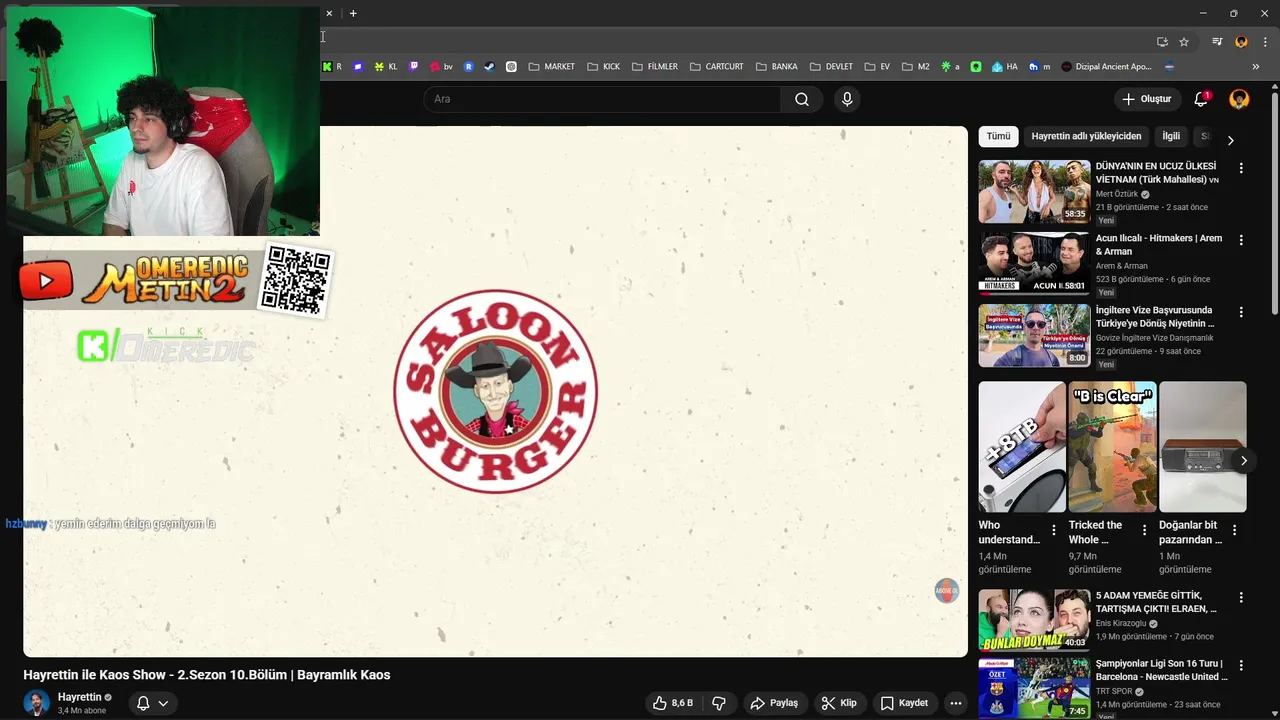
Task: Click the Saloon Burger video player
Action: pyautogui.click(x=495, y=391)
